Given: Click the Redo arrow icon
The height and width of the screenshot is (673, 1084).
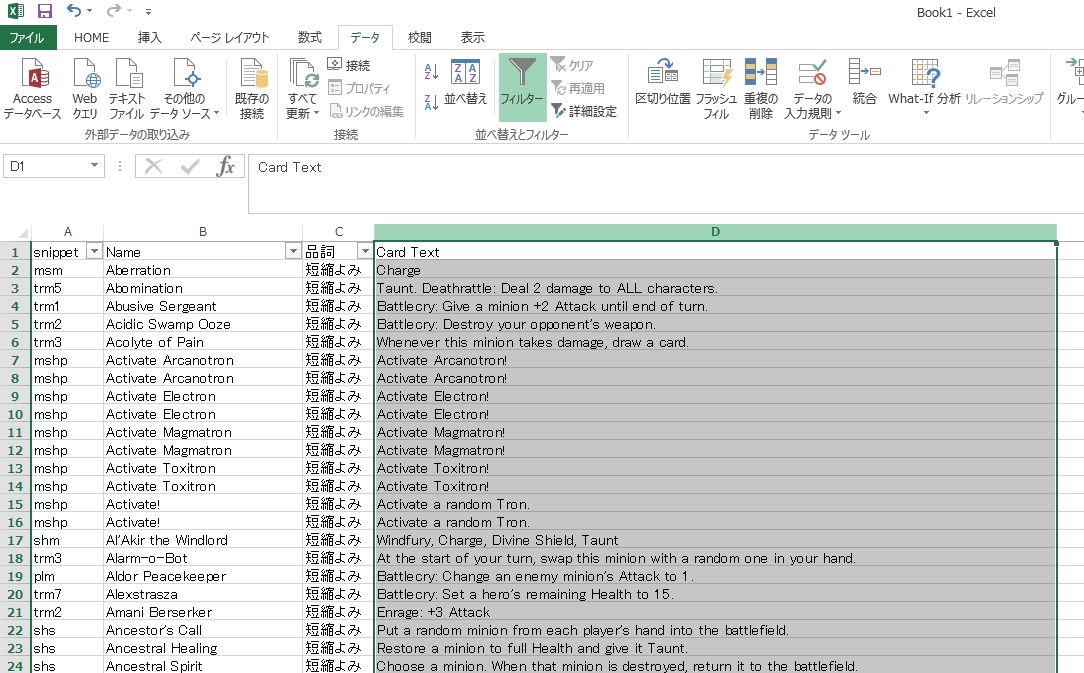Looking at the screenshot, I should 113,11.
